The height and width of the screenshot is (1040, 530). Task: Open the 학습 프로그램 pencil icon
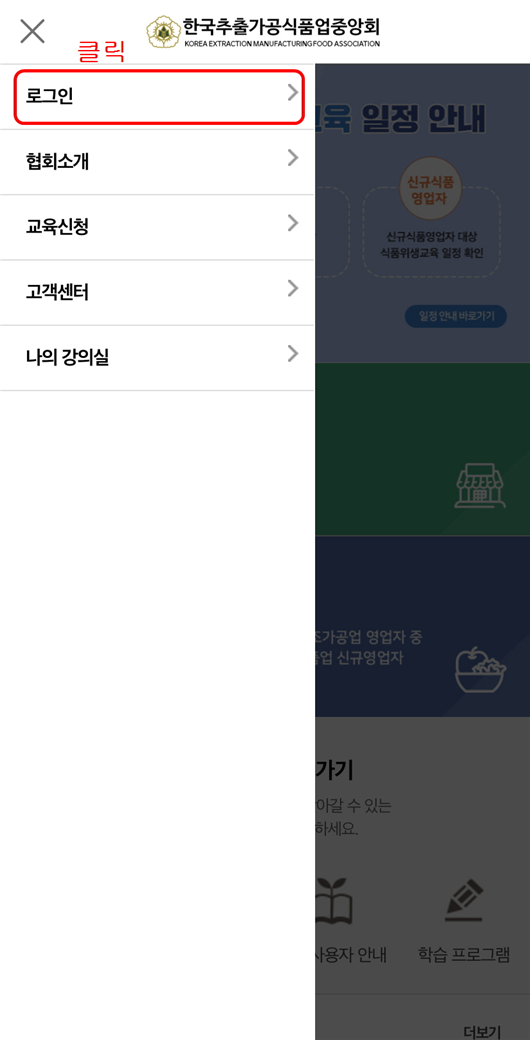464,900
